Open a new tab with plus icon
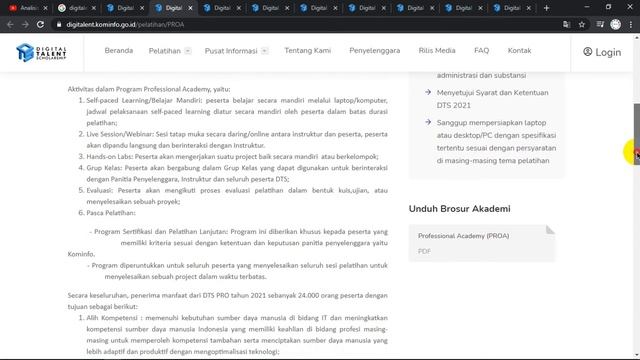Image resolution: width=640 pixels, height=360 pixels. click(546, 8)
